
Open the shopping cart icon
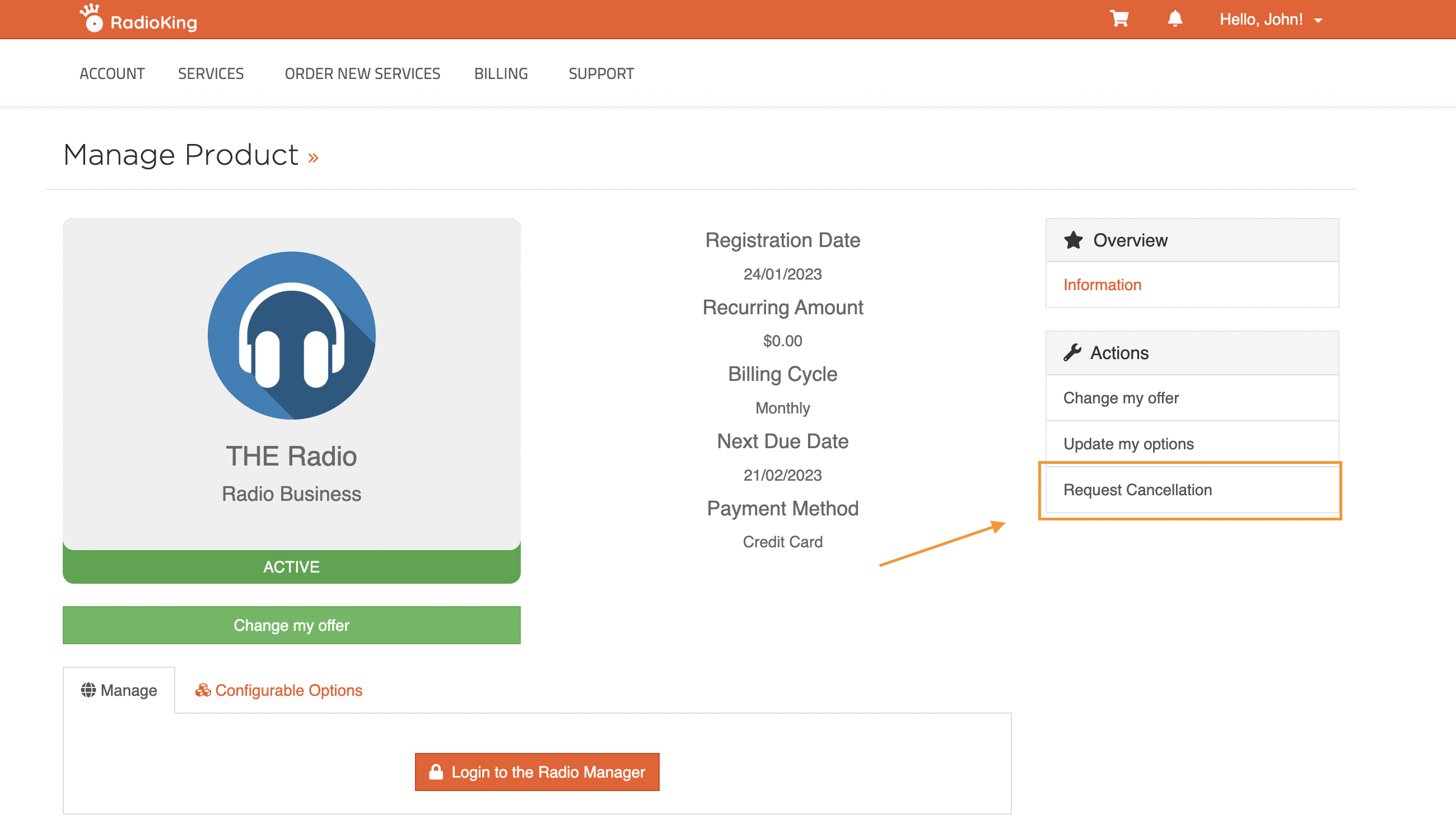(x=1119, y=18)
